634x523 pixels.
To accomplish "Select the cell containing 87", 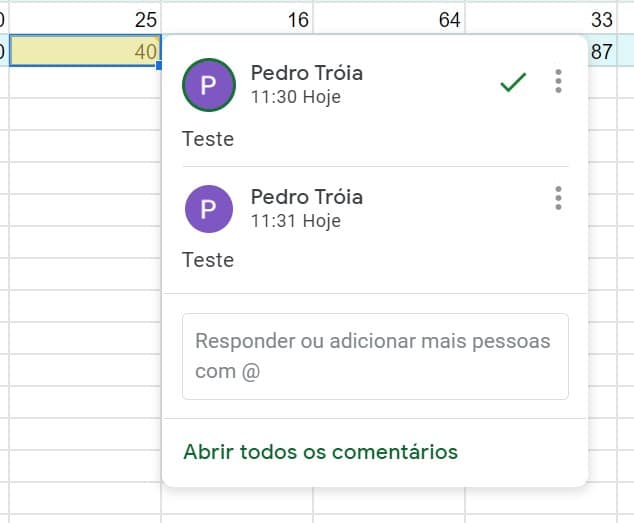I will 602,51.
